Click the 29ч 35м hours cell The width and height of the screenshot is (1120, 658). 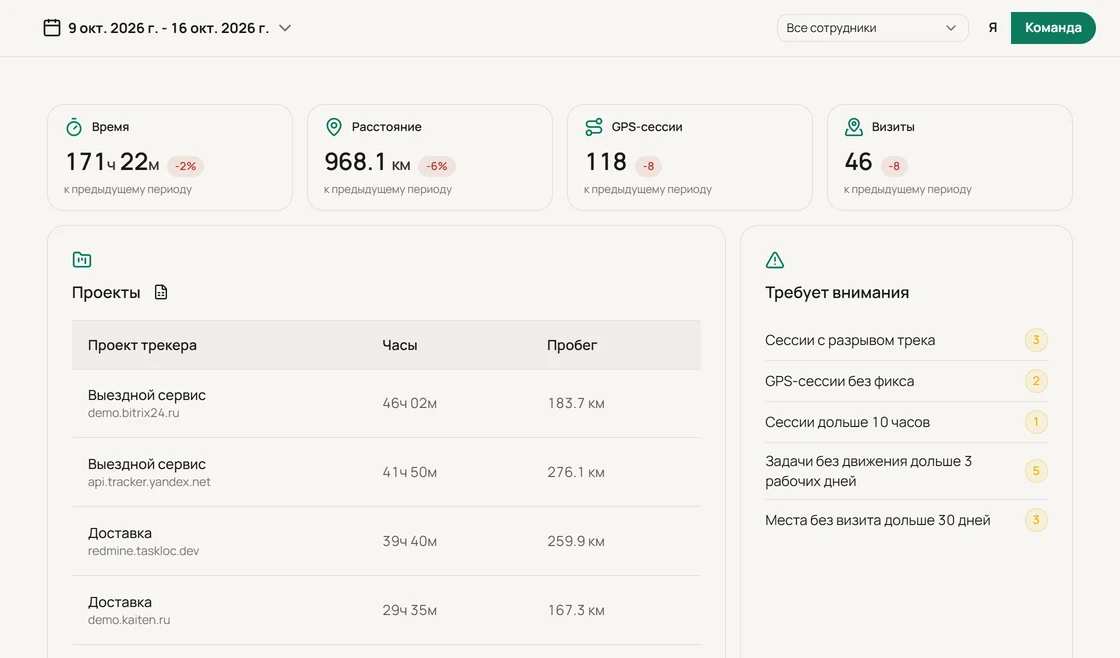point(409,610)
